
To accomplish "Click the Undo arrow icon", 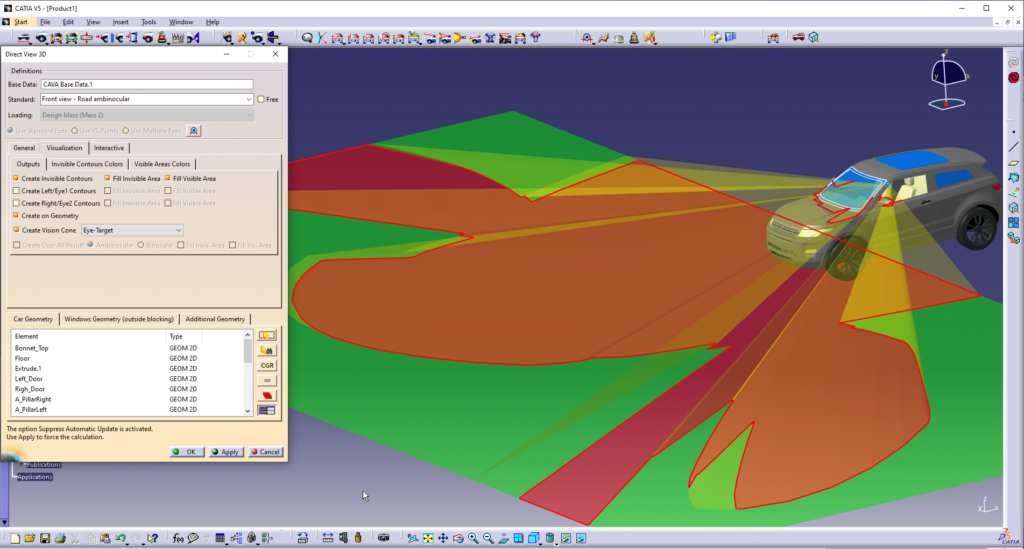I will tap(120, 539).
